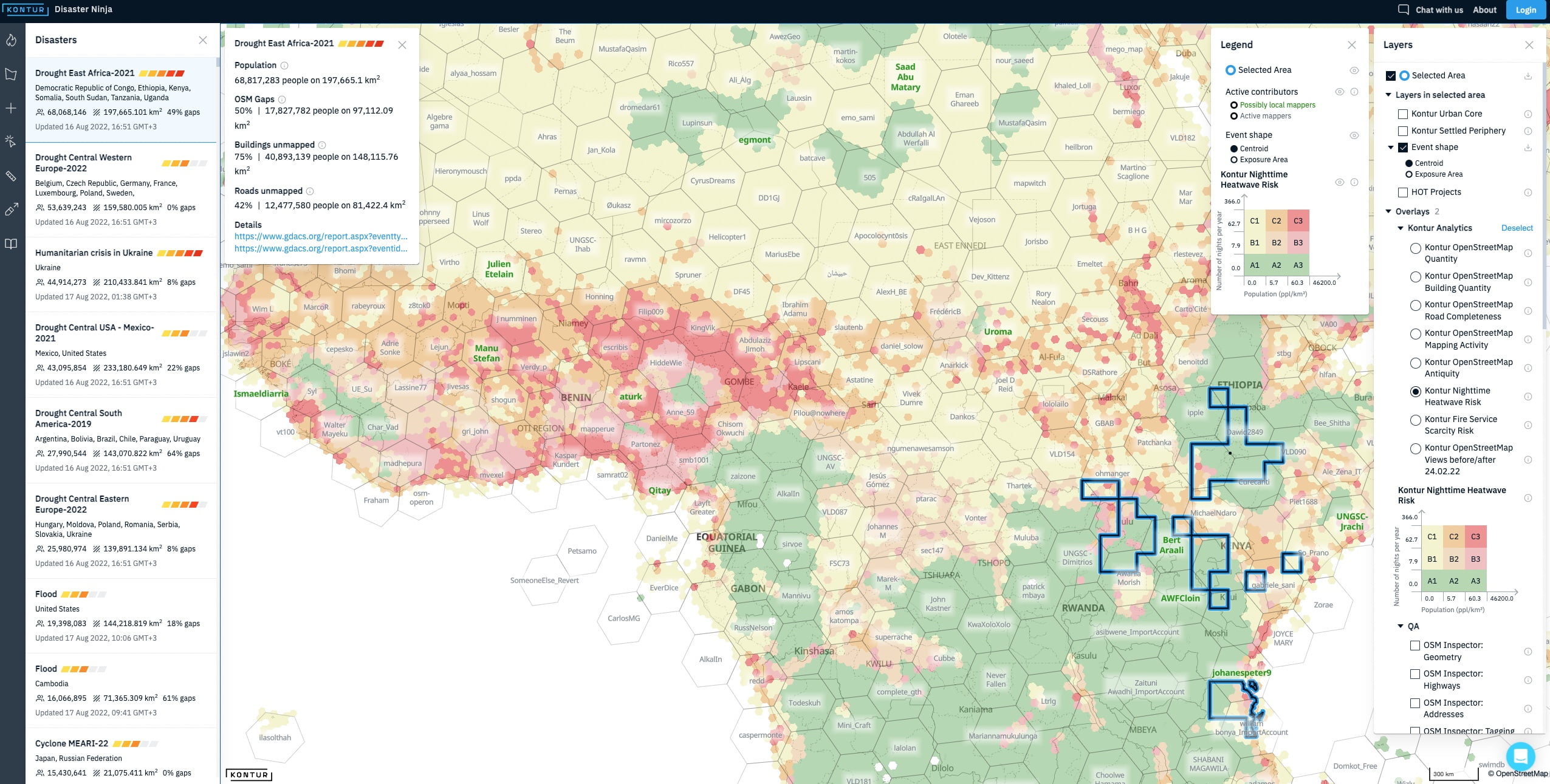Select Humanitarian crisis in Ukraine disaster card
This screenshot has width=1550, height=784.
coord(121,274)
